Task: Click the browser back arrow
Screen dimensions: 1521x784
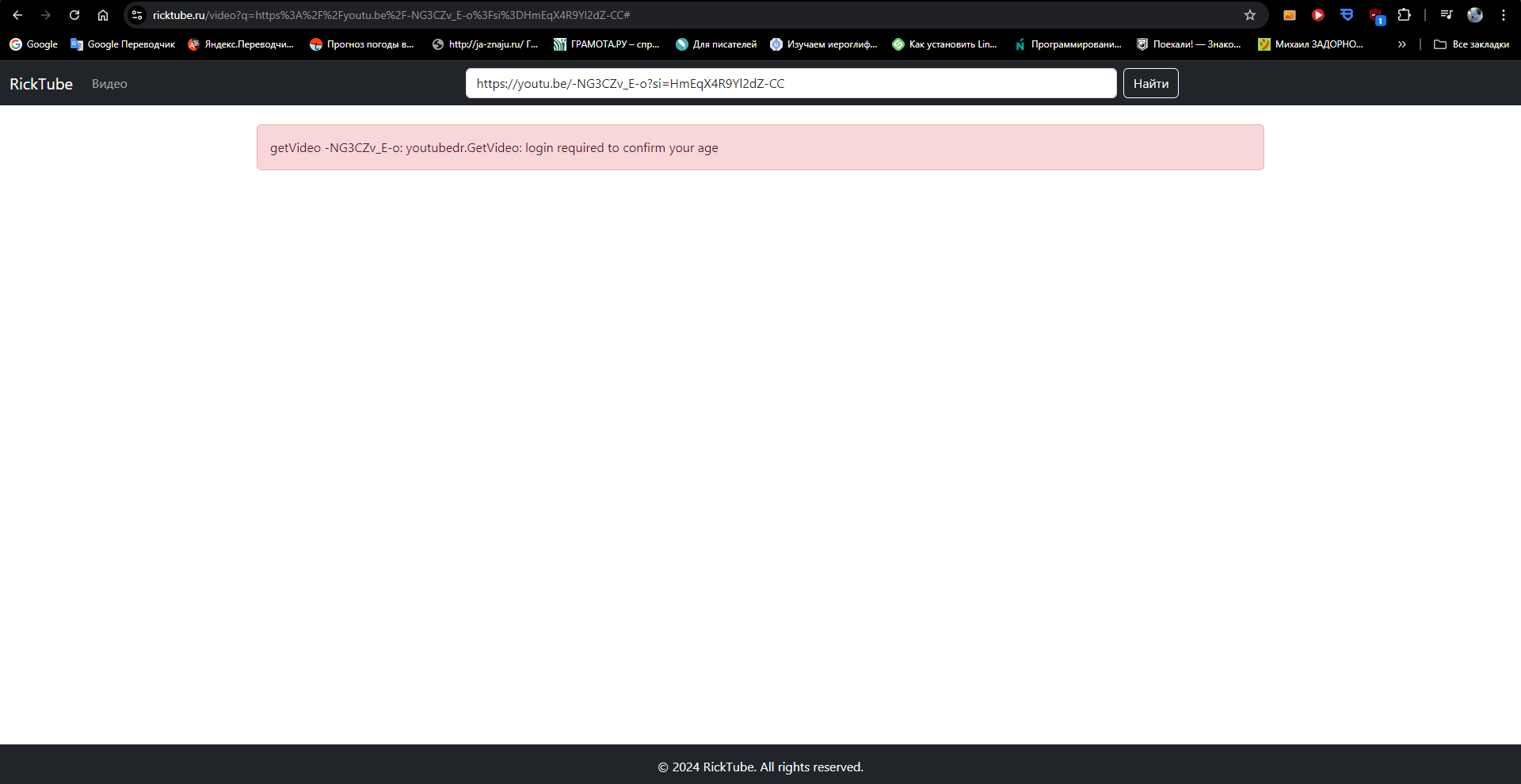Action: pos(17,15)
